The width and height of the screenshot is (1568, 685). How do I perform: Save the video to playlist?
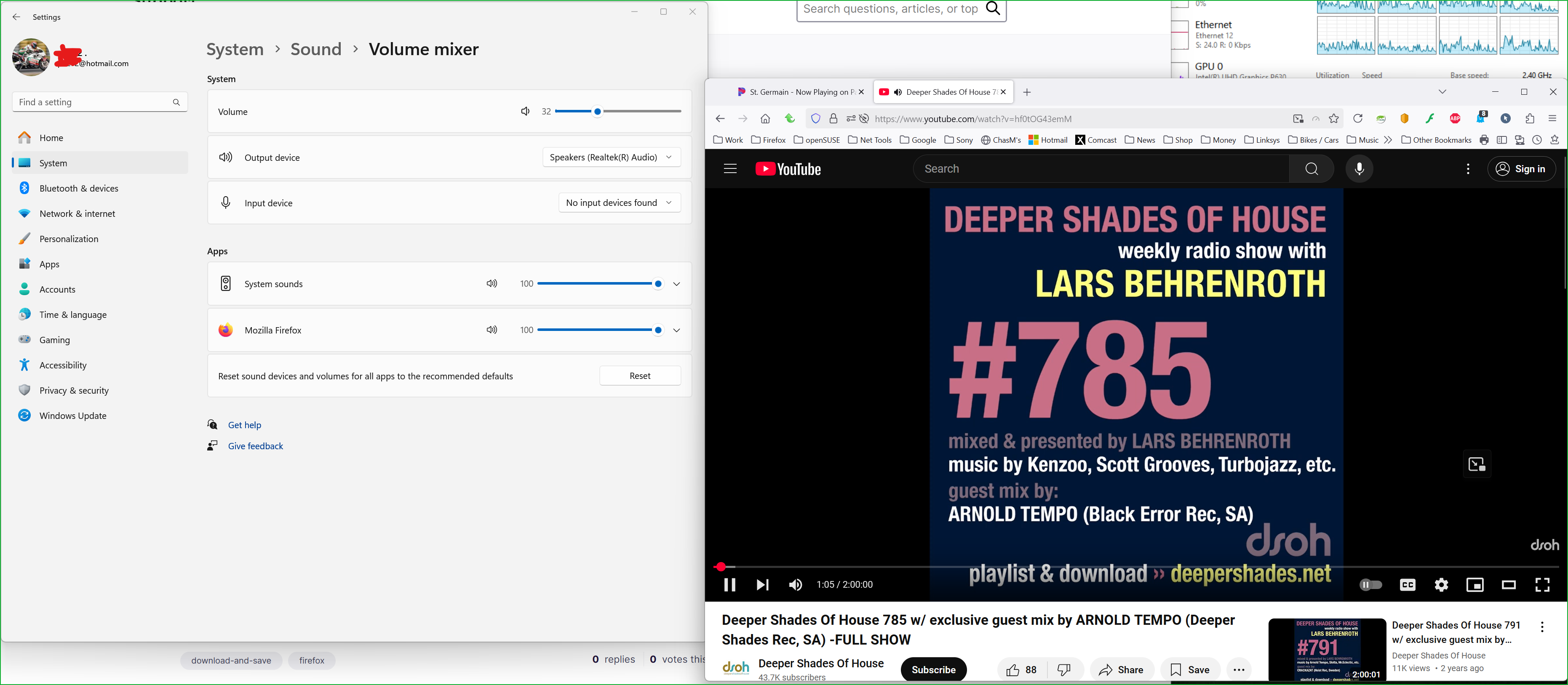[1190, 670]
